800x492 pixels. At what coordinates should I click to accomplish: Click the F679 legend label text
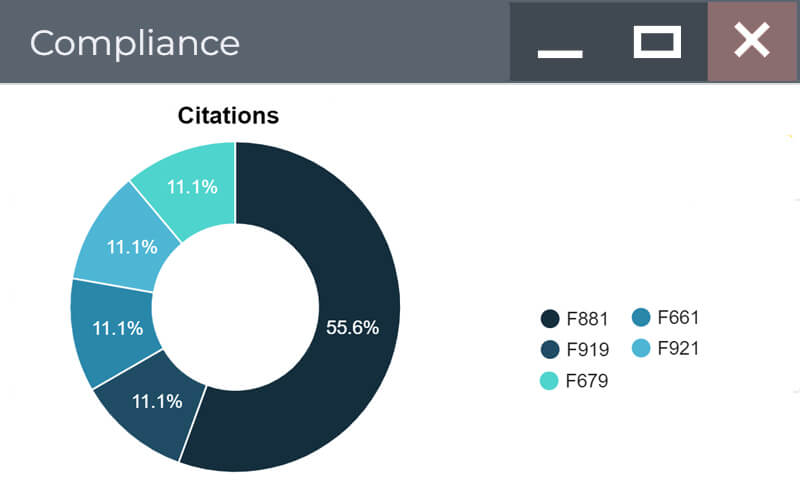[587, 380]
